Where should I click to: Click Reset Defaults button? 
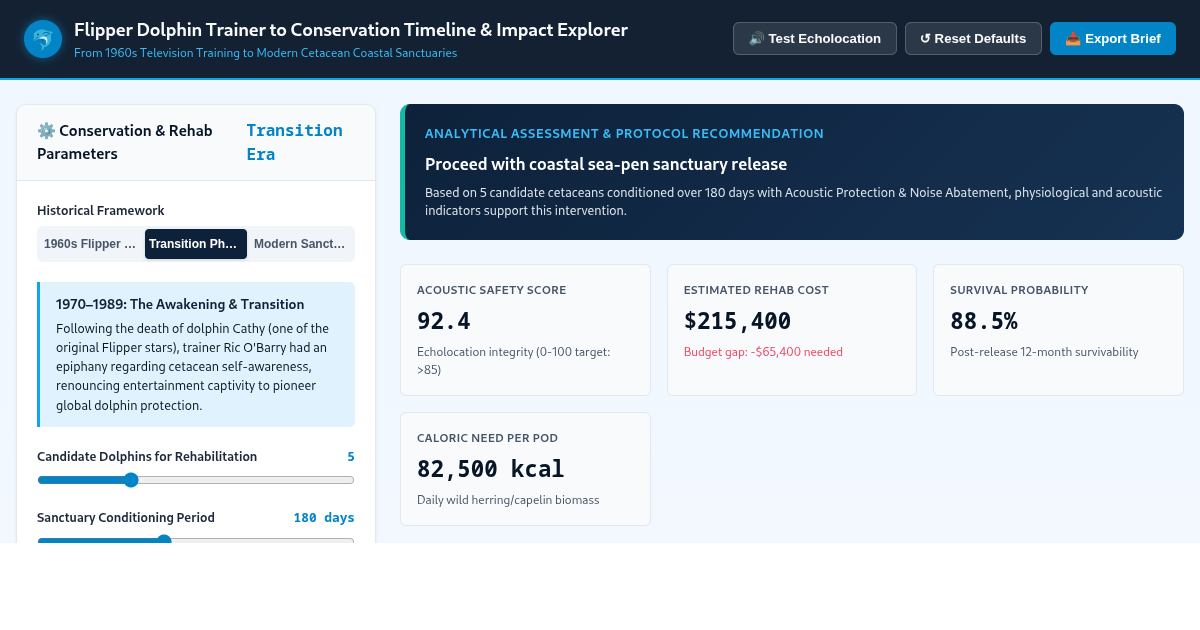click(x=973, y=39)
